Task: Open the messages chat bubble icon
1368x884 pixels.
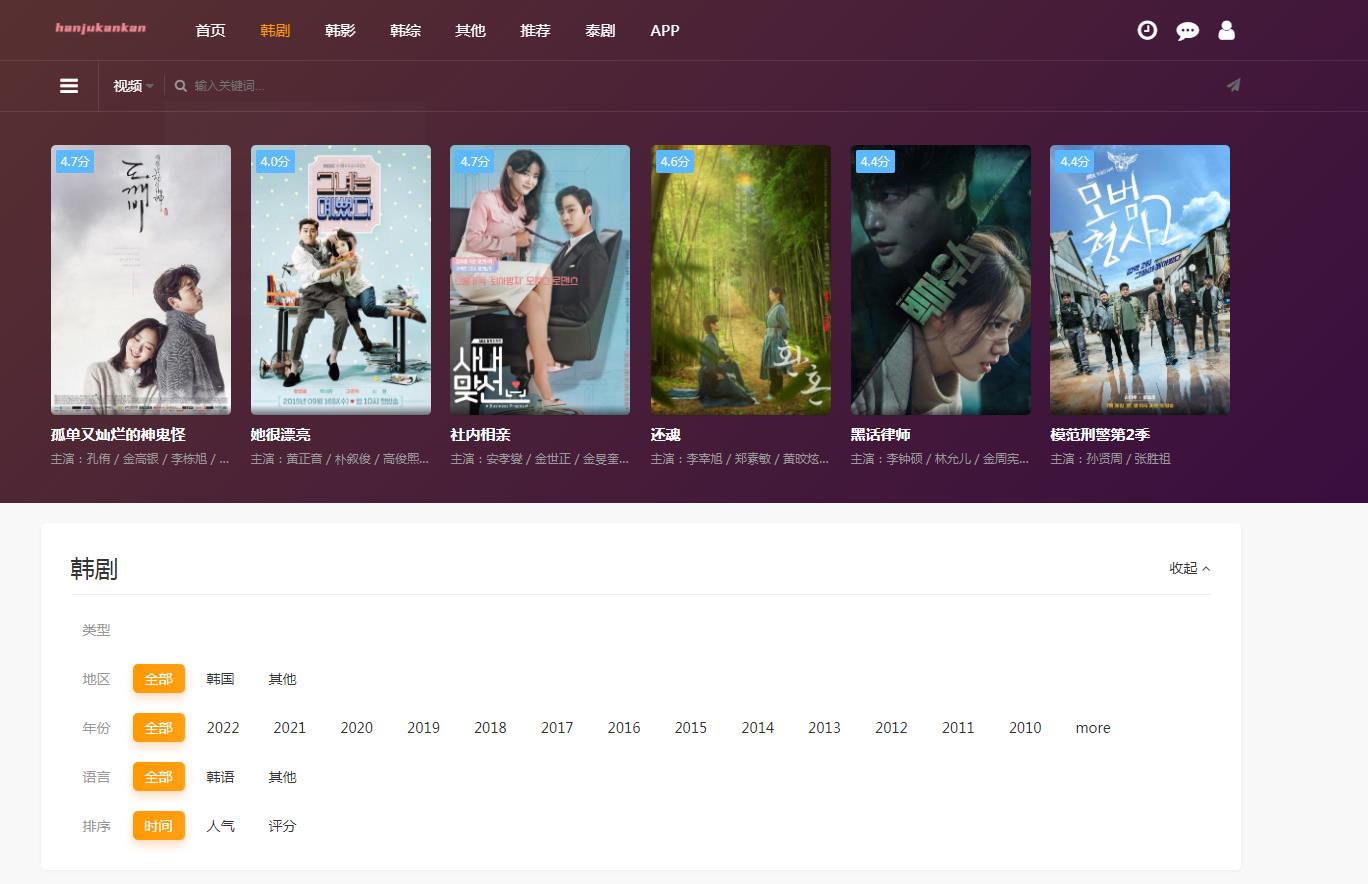Action: pos(1187,31)
